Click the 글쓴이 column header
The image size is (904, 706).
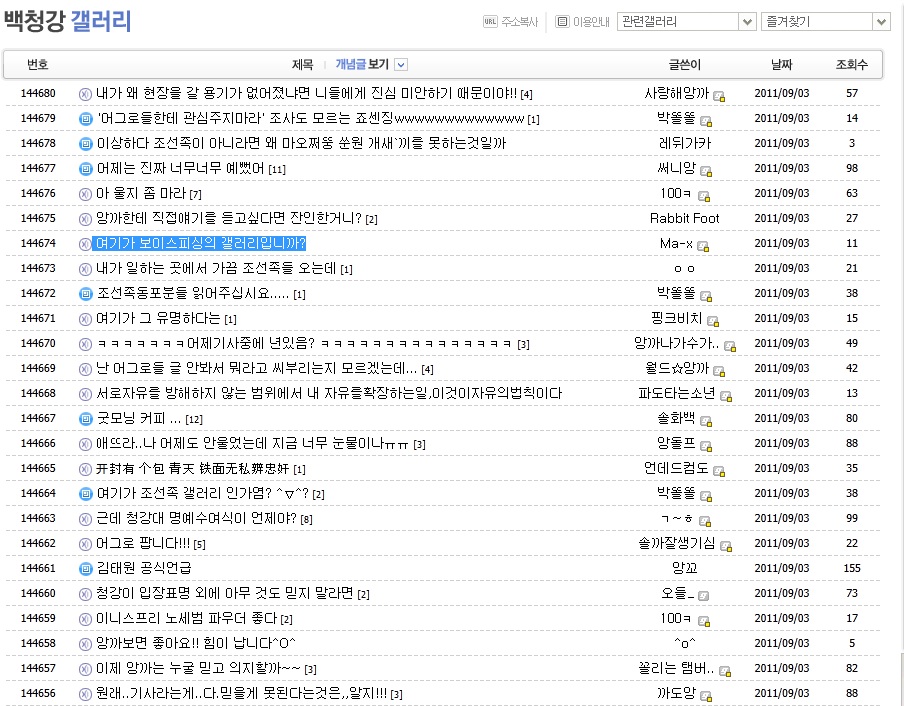tap(684, 65)
